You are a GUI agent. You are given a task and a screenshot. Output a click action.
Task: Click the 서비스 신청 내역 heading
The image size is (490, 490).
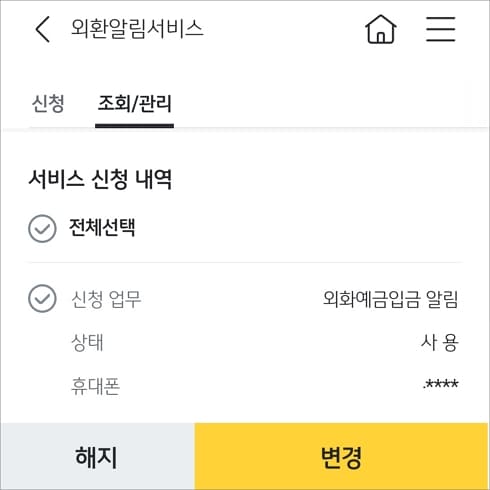(100, 179)
